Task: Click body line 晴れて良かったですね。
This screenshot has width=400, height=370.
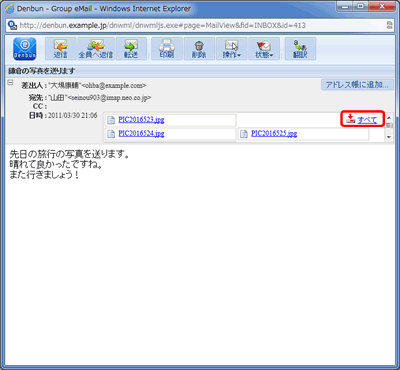Action: (x=56, y=164)
